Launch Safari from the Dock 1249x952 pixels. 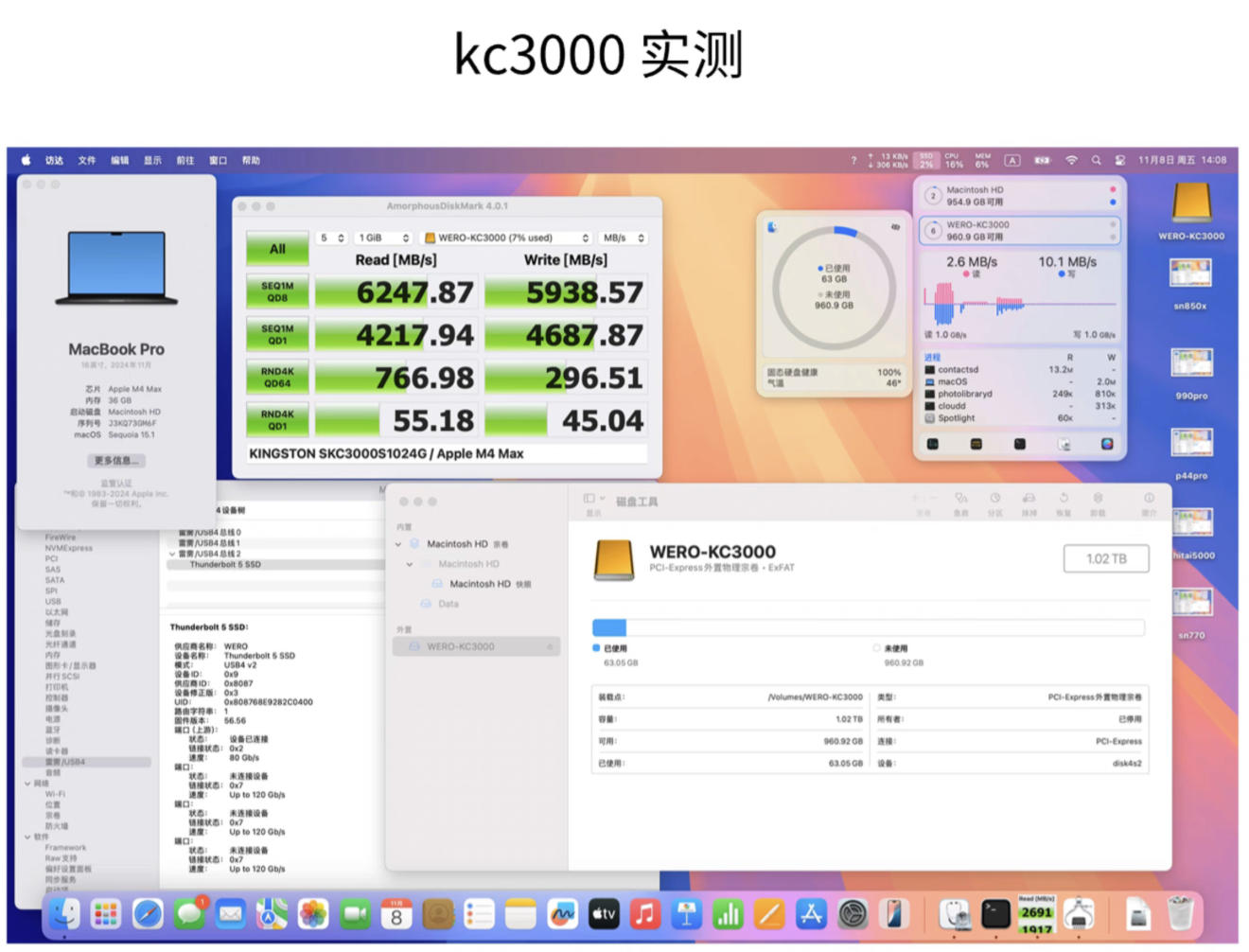(x=148, y=914)
